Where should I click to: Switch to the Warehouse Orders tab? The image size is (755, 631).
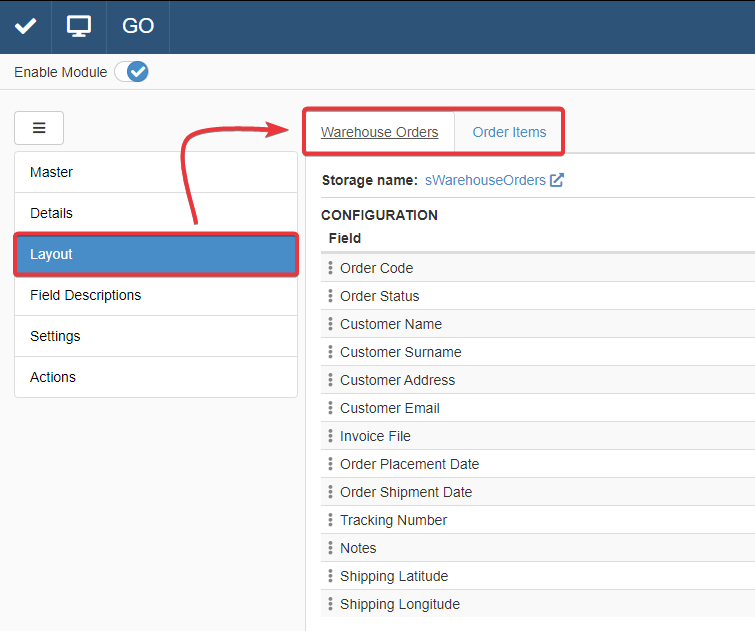[379, 132]
